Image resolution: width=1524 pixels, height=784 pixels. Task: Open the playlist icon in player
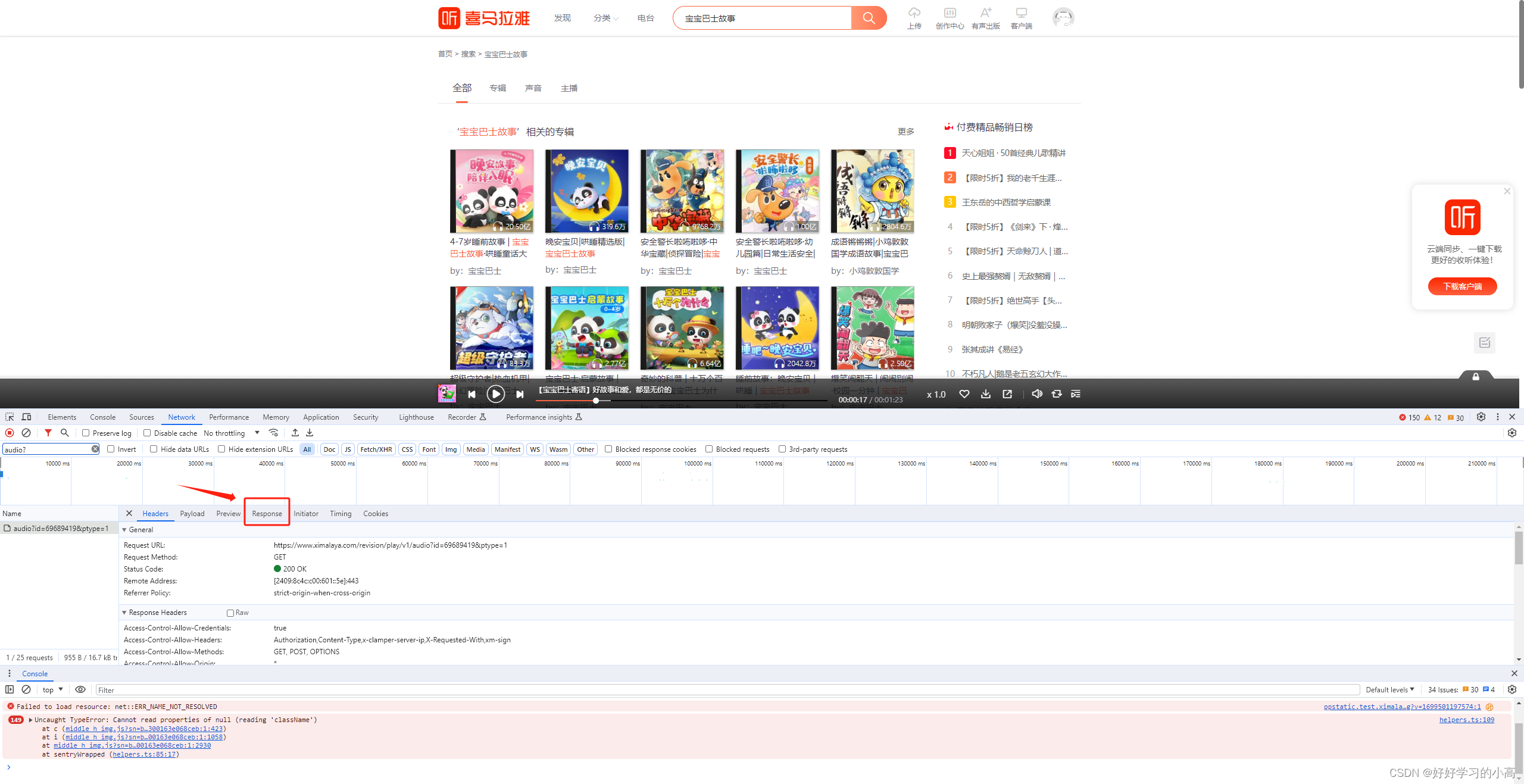pos(1076,394)
